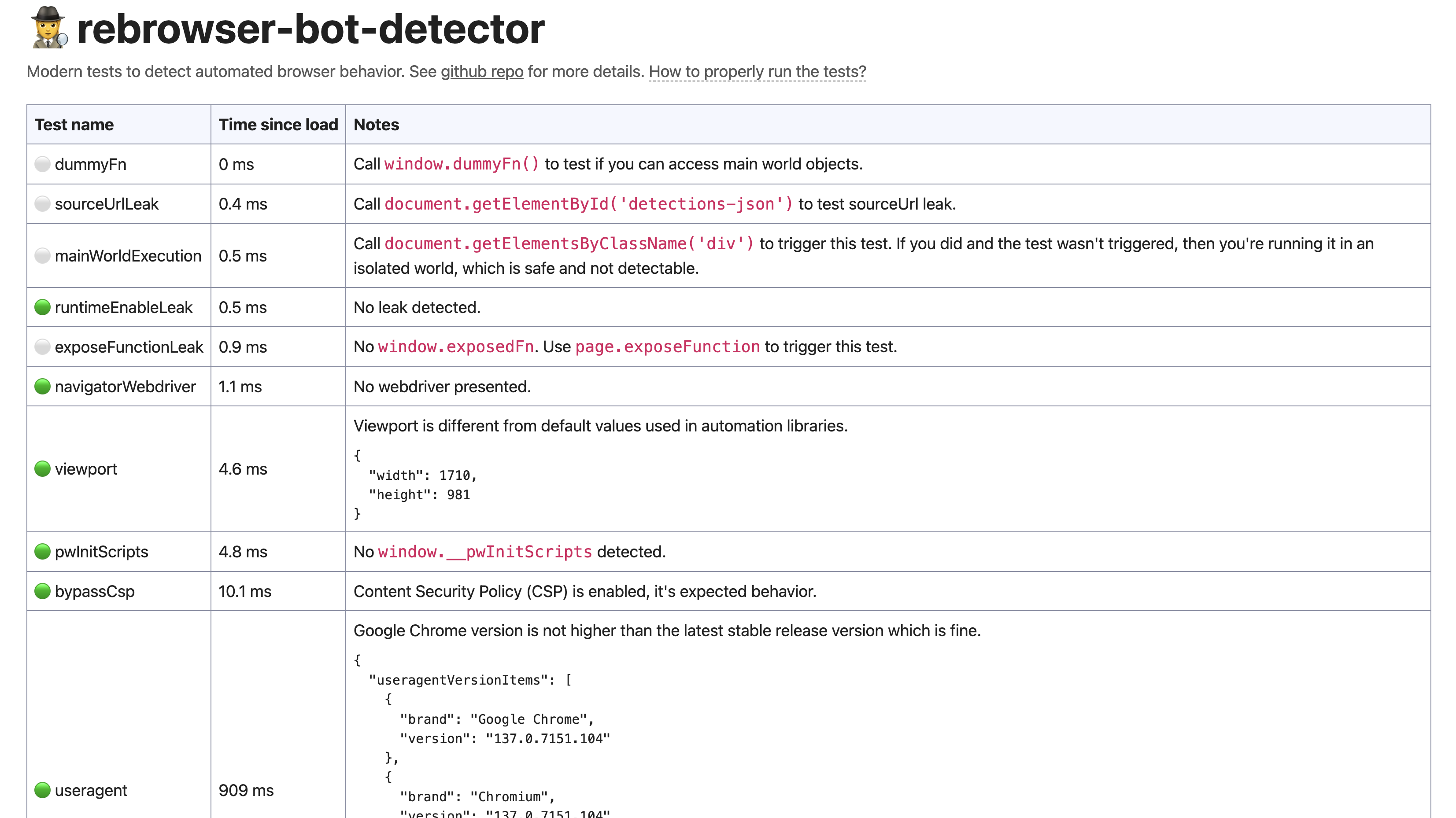The width and height of the screenshot is (1456, 818).
Task: Click the detective emoji logo icon
Action: tap(50, 28)
